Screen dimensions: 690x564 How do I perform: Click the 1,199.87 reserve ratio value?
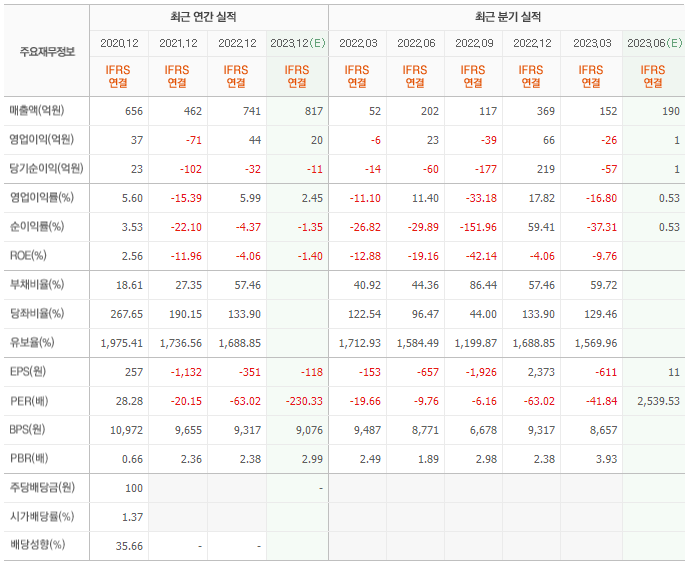476,343
